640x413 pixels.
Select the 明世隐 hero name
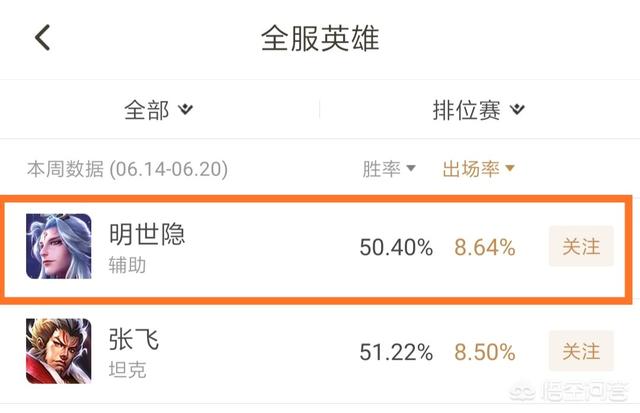(147, 234)
